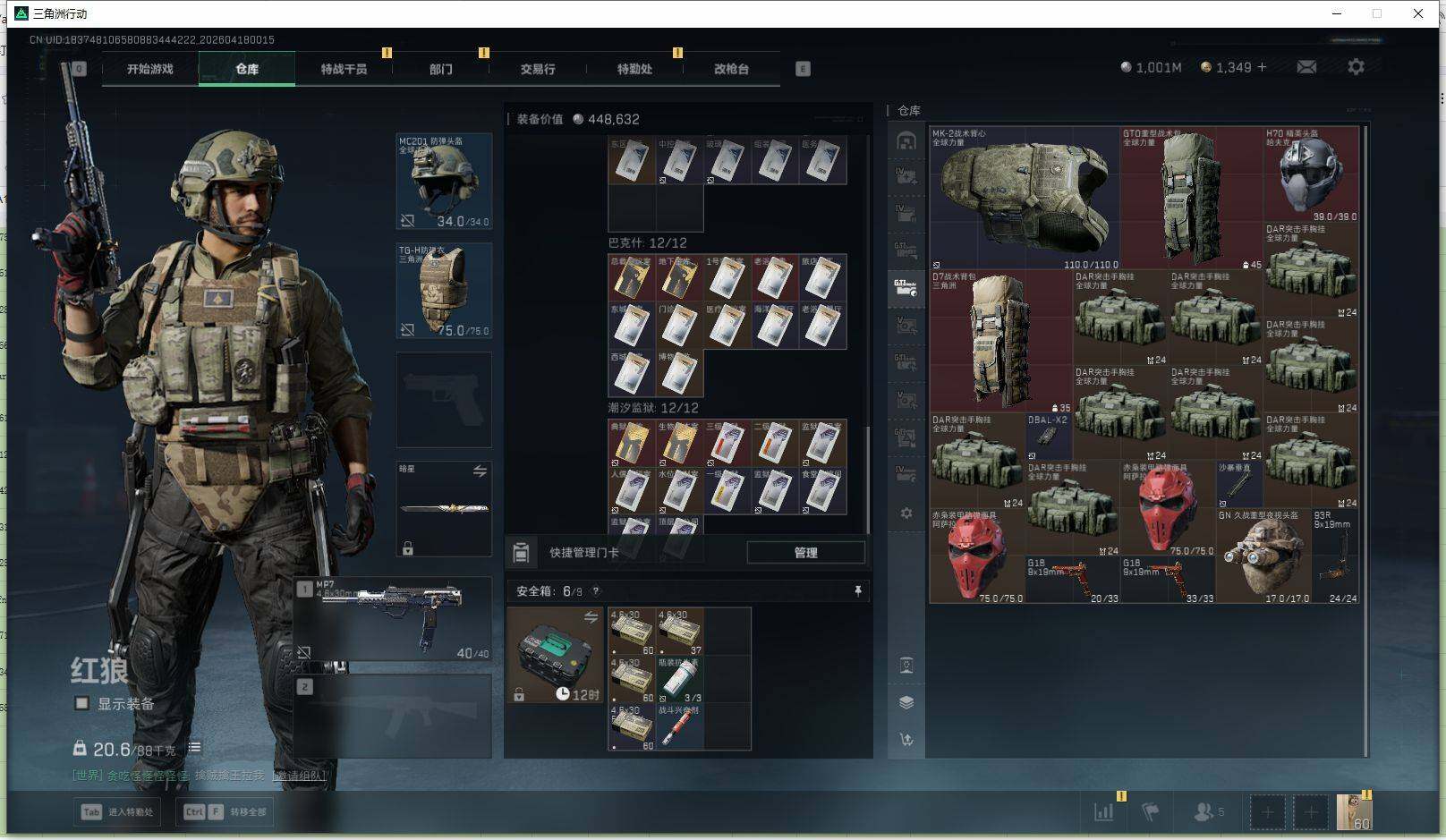Click the E shortcut key icon right of tabs
The height and width of the screenshot is (840, 1446).
(803, 69)
